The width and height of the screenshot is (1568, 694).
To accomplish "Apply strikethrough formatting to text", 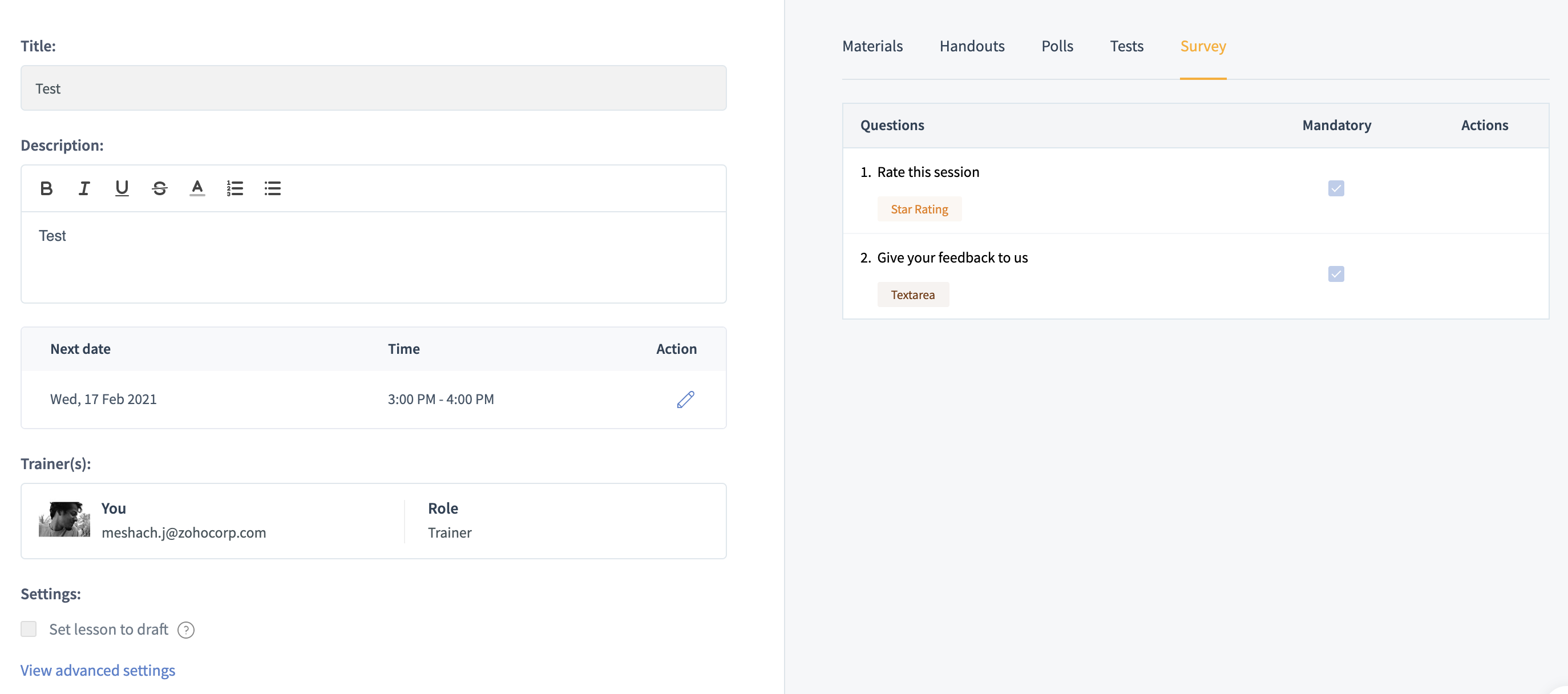I will [x=159, y=188].
